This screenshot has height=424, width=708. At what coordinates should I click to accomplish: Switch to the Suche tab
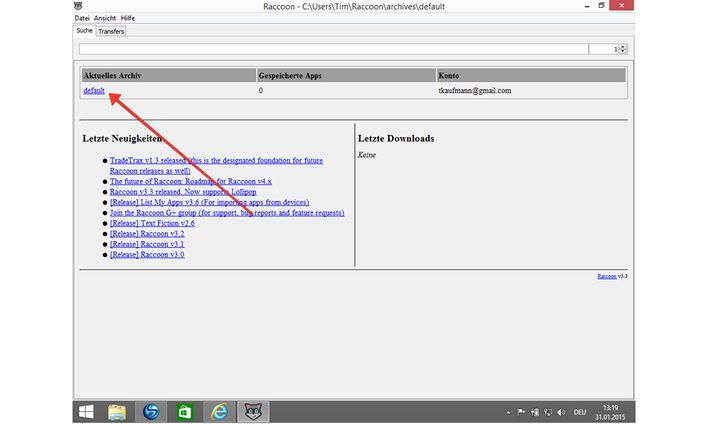[84, 30]
